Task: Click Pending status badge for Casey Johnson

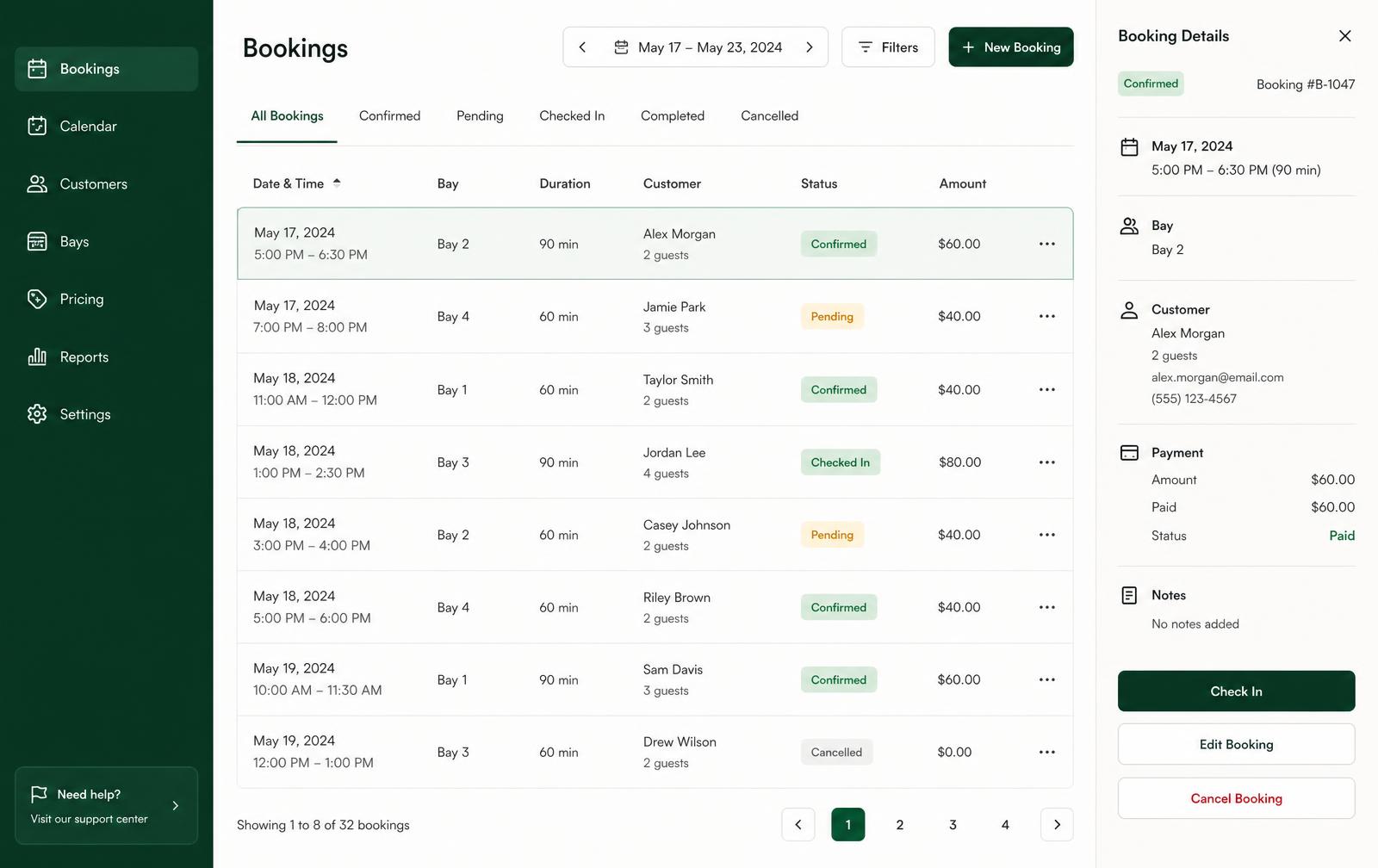Action: [x=832, y=535]
